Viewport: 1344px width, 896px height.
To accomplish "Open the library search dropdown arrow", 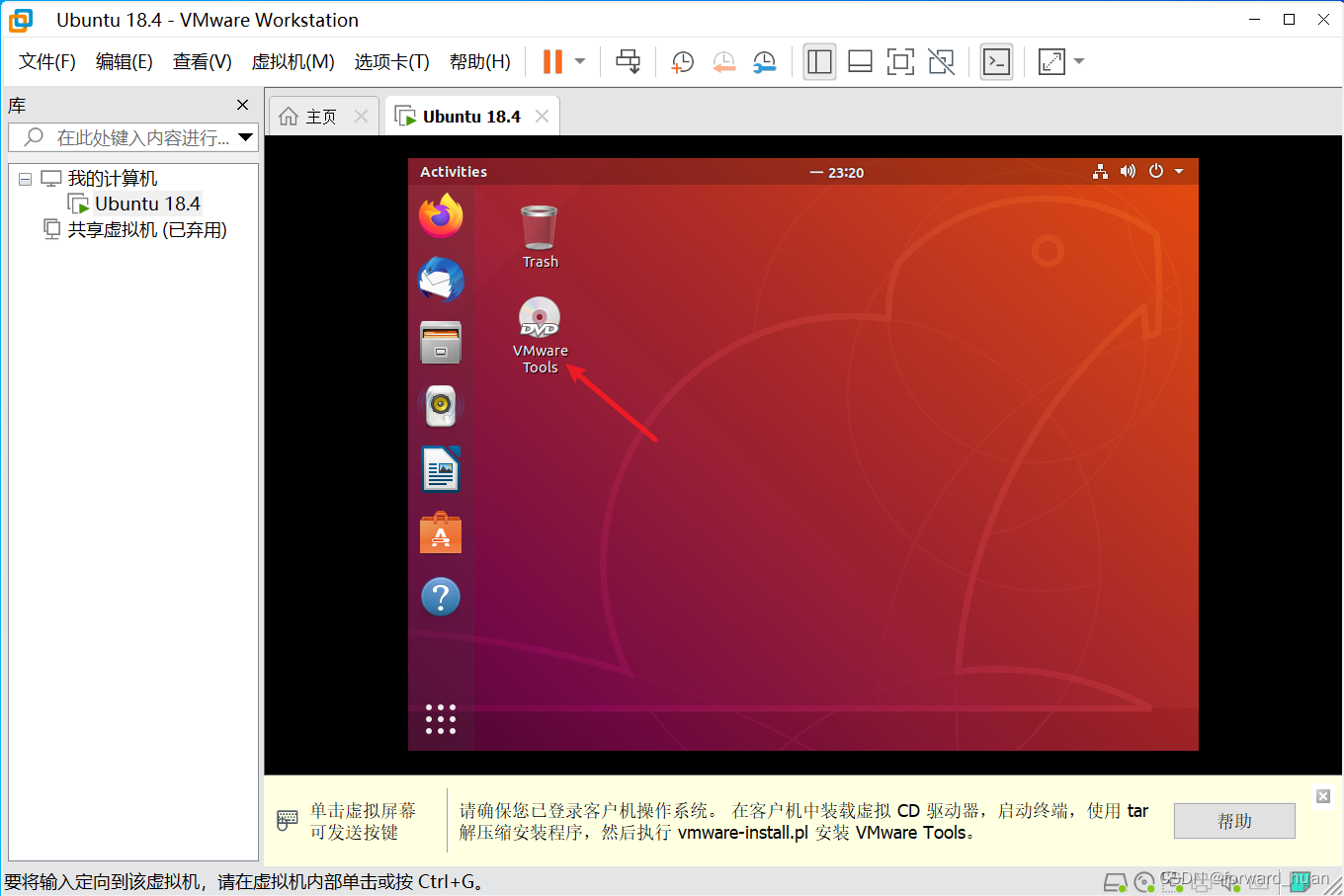I will 246,137.
